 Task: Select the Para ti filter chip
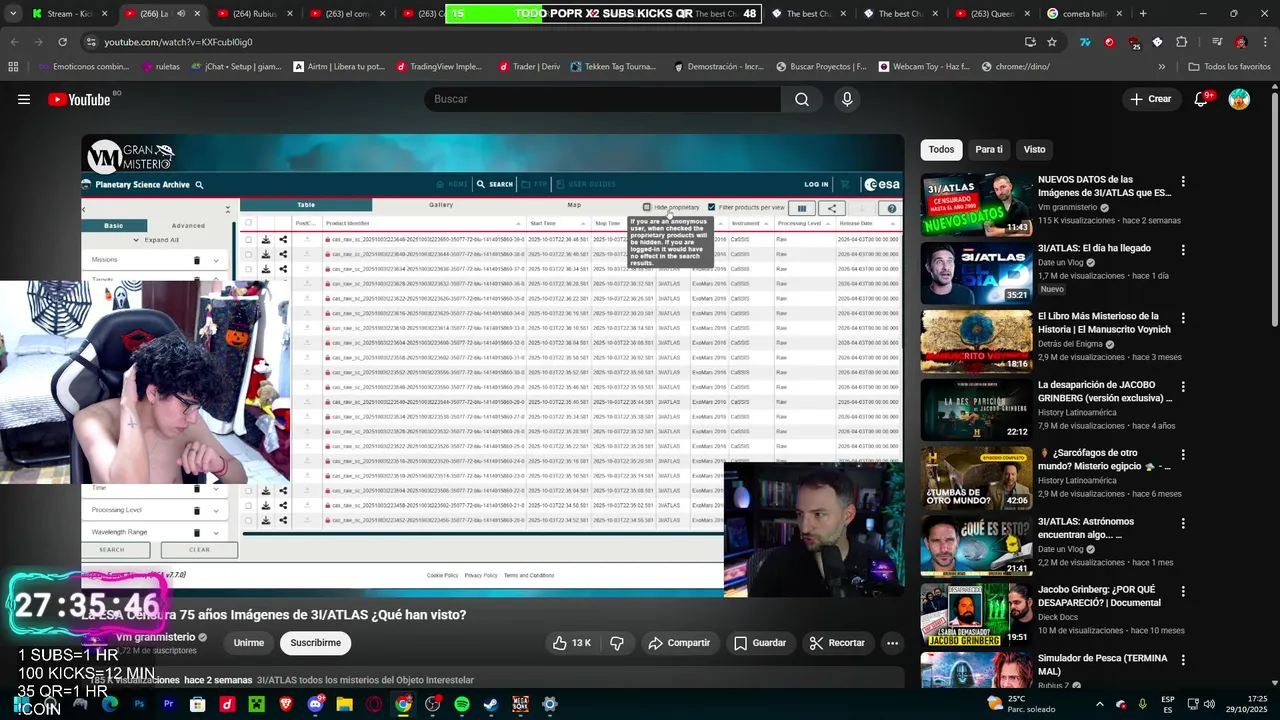[989, 149]
